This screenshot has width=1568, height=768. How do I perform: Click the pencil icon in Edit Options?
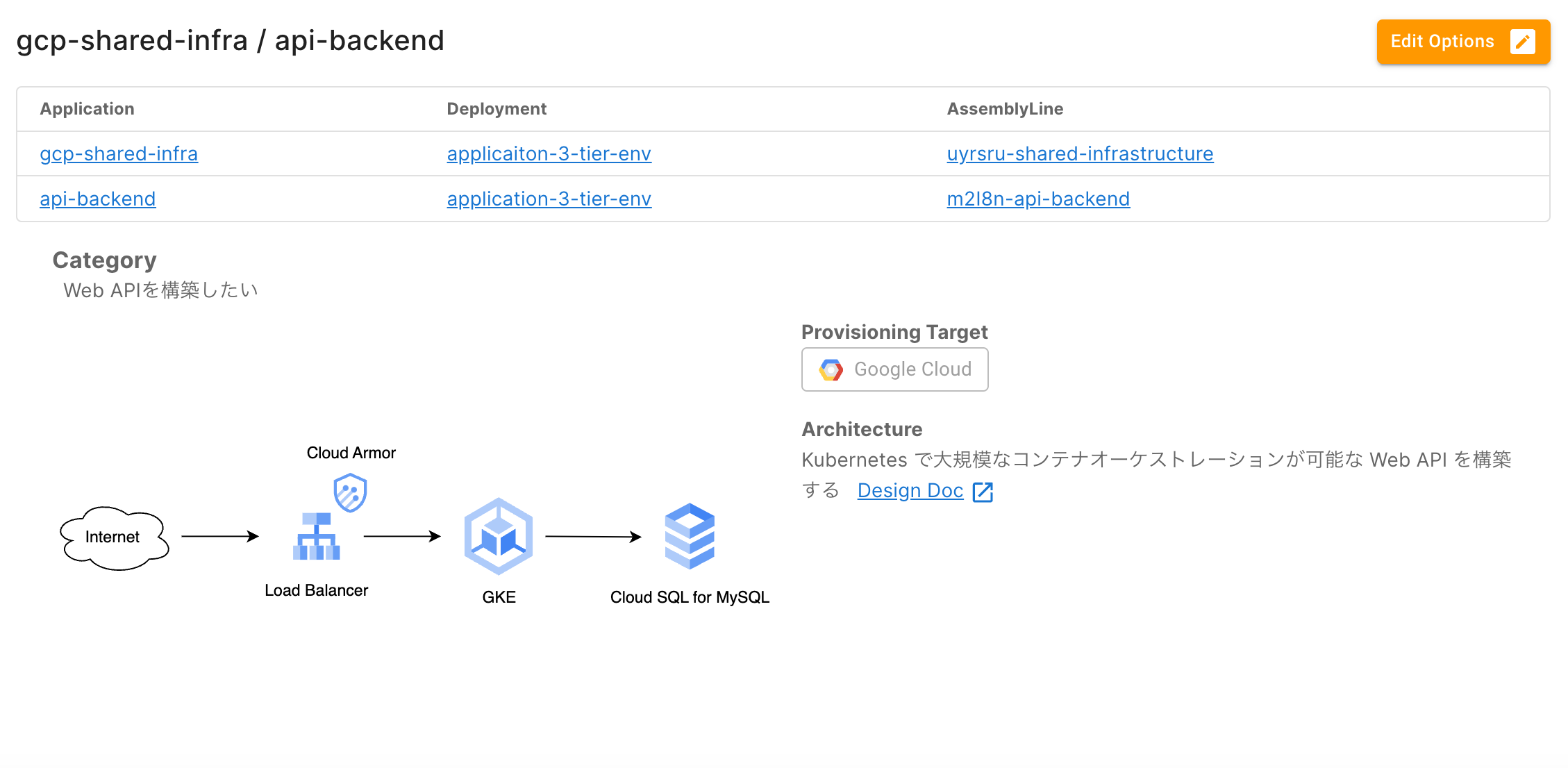point(1522,42)
